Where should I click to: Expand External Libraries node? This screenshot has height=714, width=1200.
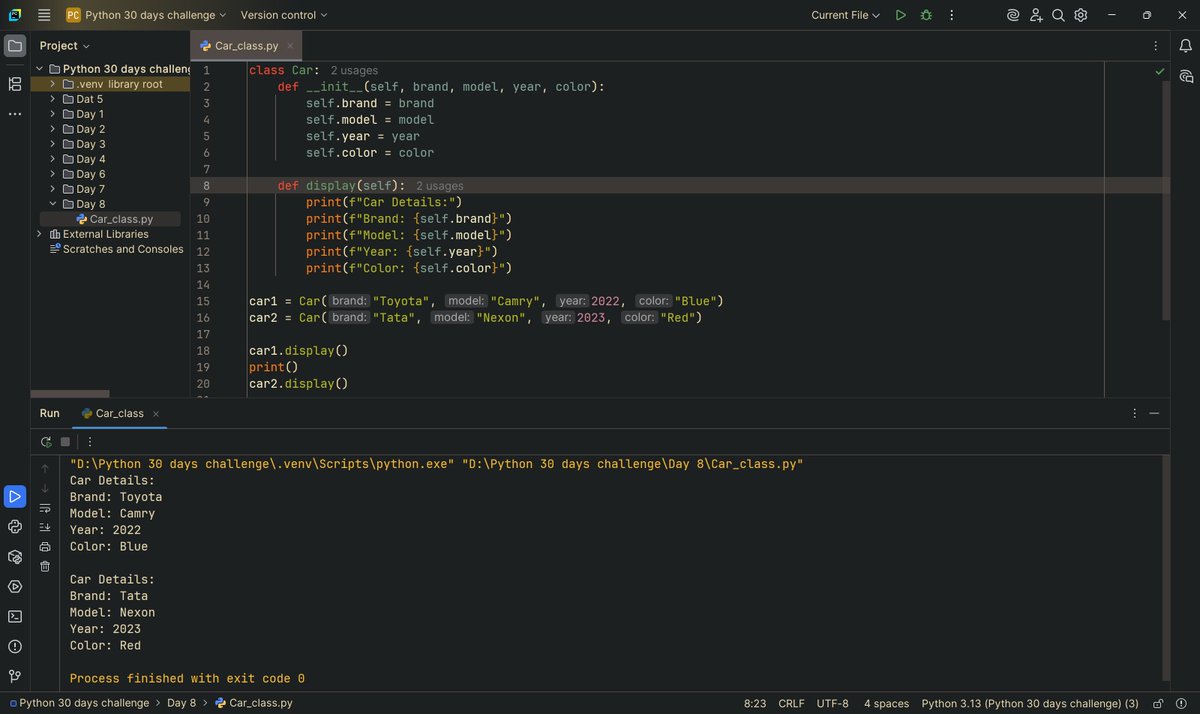[39, 234]
